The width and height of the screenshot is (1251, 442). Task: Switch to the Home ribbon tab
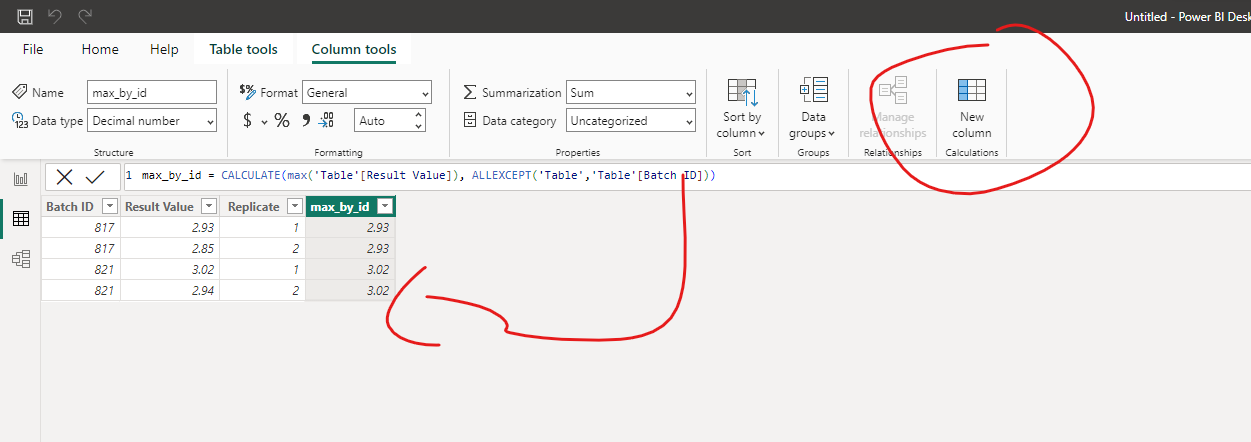click(100, 49)
